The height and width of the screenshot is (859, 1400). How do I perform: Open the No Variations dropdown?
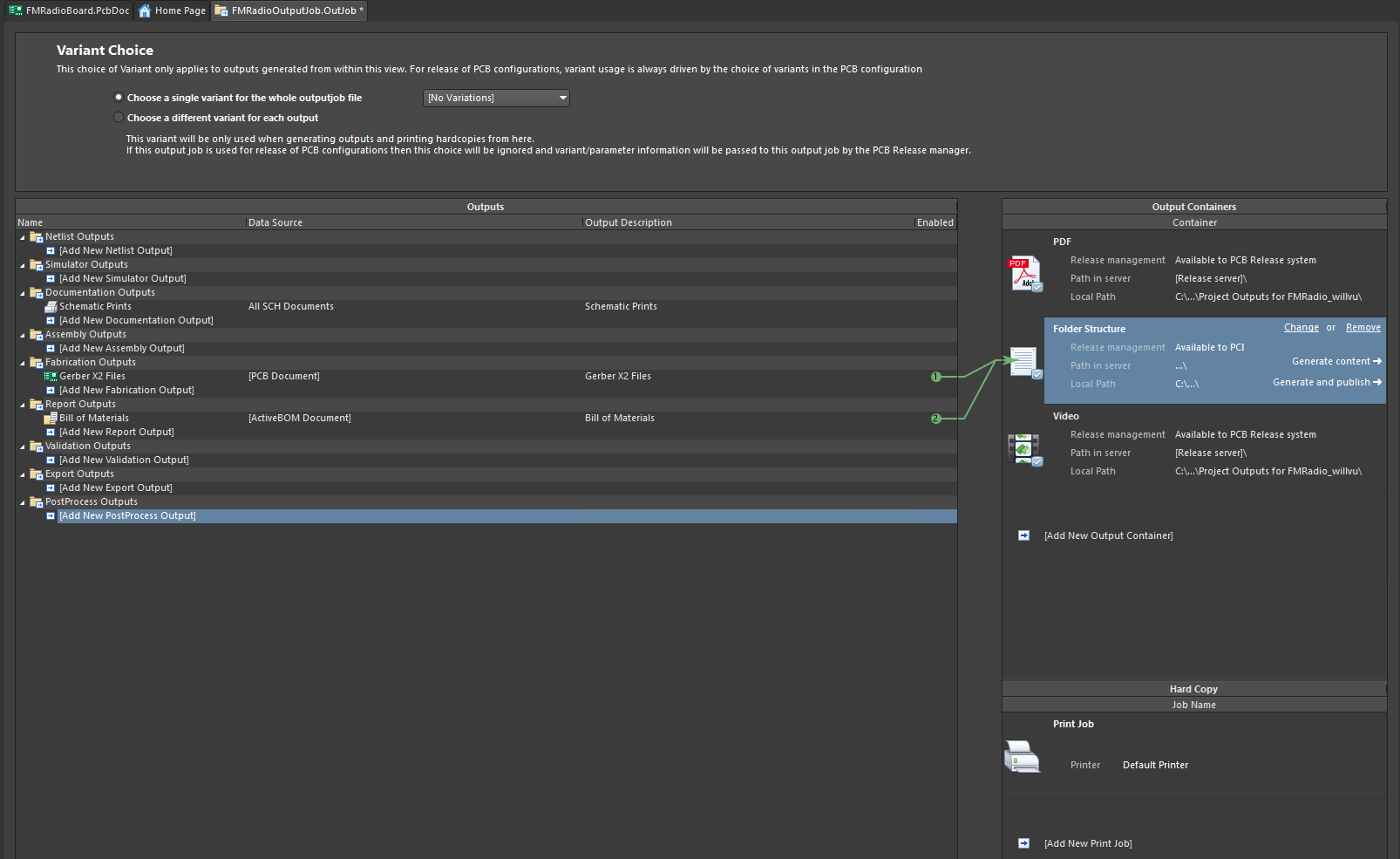pos(497,99)
